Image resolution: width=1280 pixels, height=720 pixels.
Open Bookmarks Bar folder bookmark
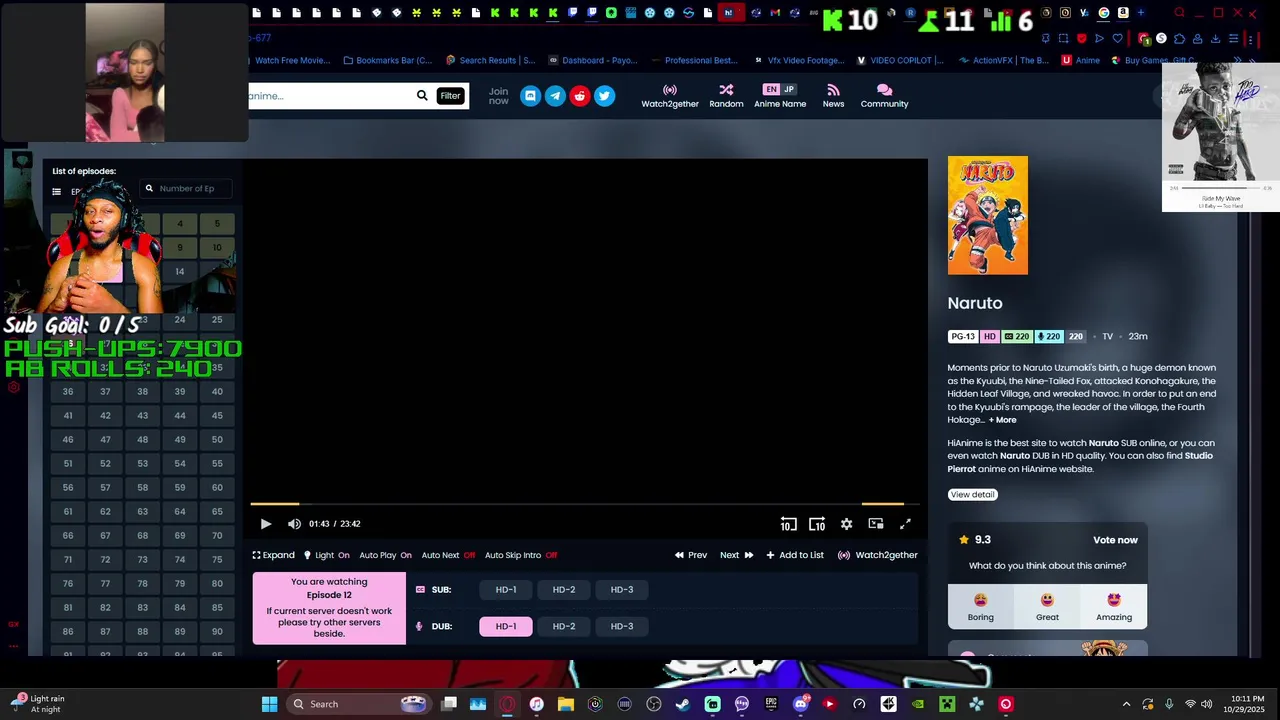[387, 60]
